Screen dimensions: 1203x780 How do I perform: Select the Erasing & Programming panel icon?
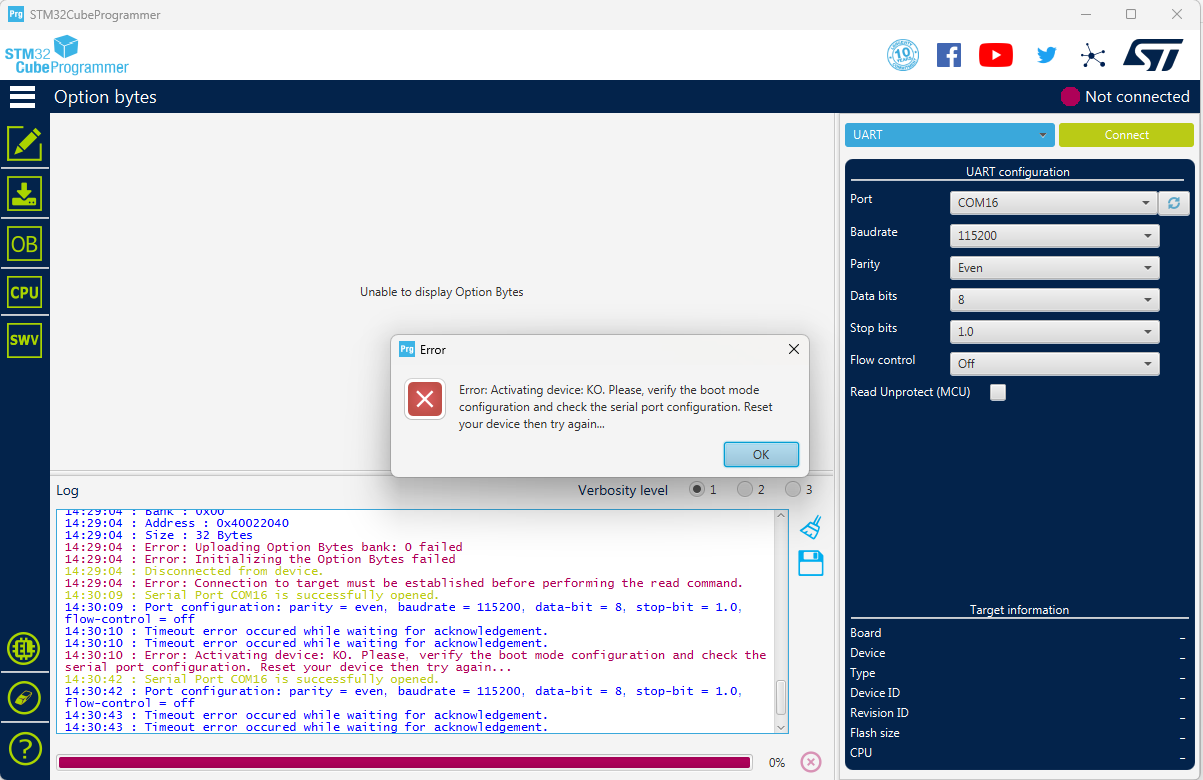(24, 193)
